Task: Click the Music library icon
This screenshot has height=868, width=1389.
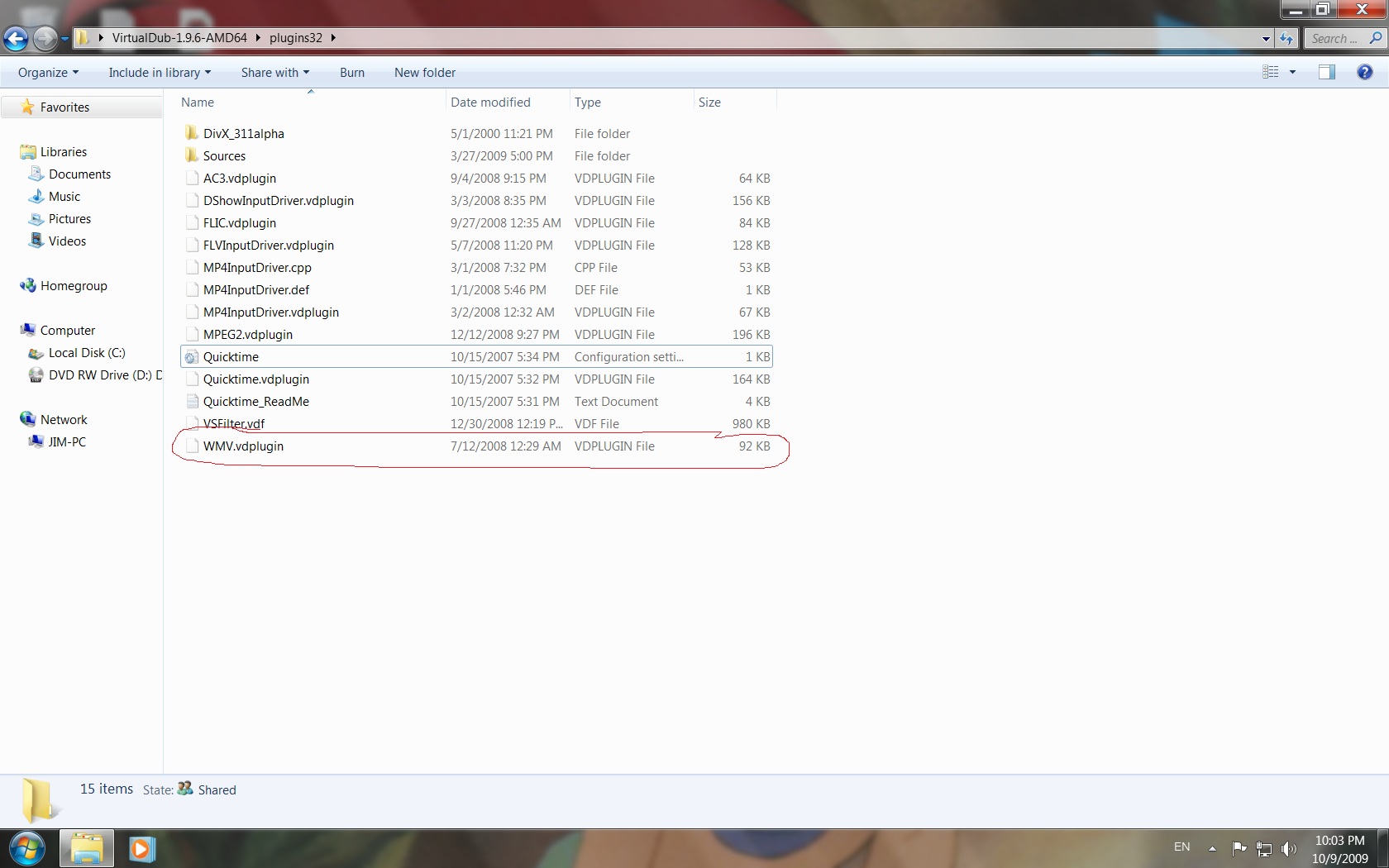Action: tap(36, 197)
